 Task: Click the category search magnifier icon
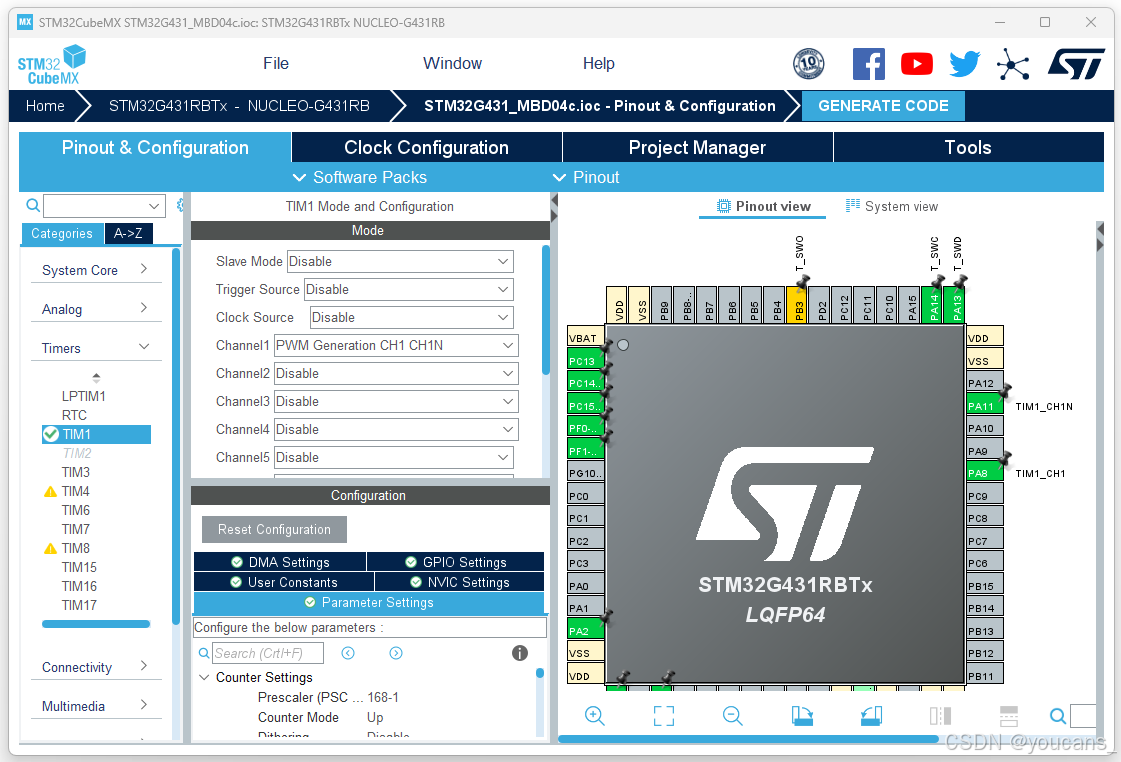[x=33, y=206]
